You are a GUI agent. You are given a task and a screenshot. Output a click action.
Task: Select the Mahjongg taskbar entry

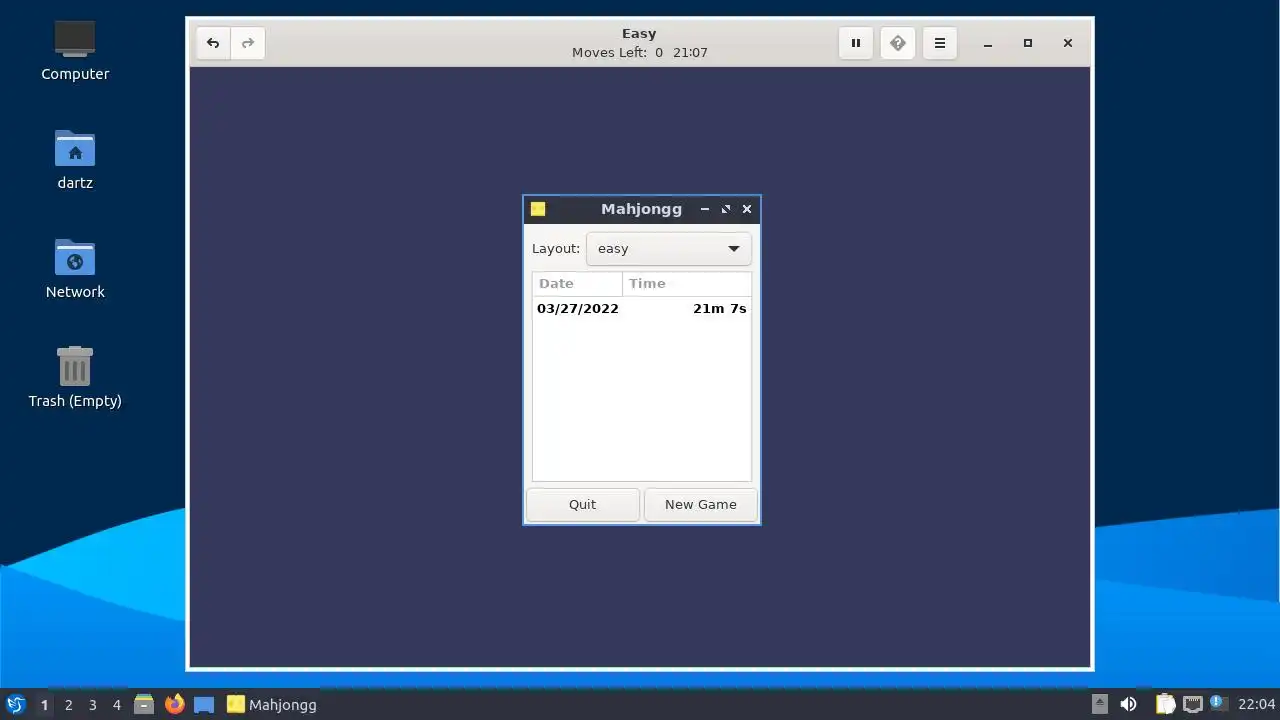[x=272, y=705]
